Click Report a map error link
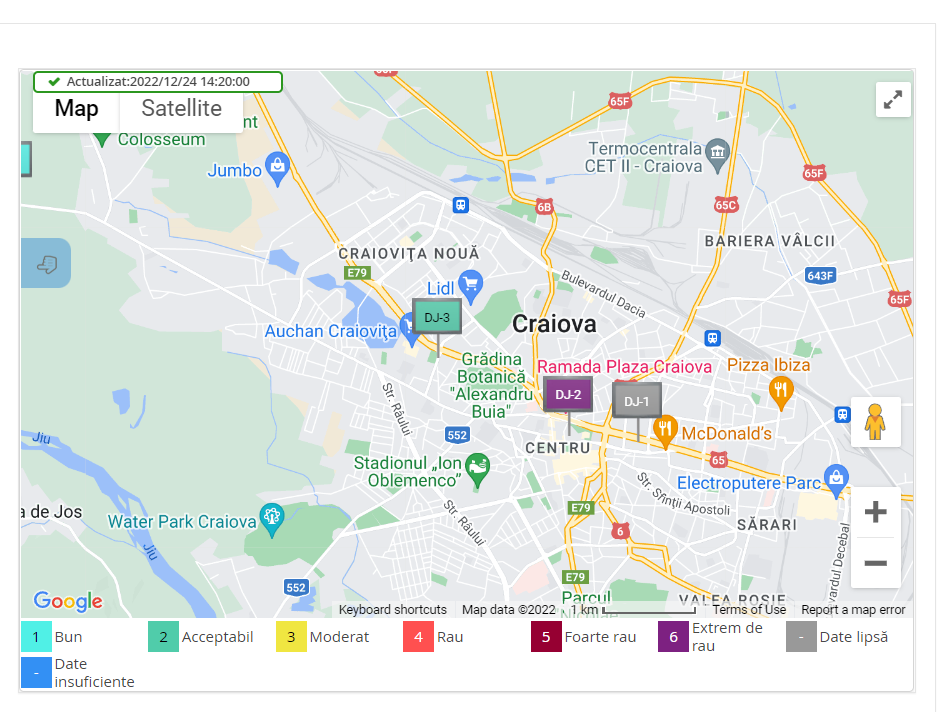The width and height of the screenshot is (942, 712). (853, 609)
